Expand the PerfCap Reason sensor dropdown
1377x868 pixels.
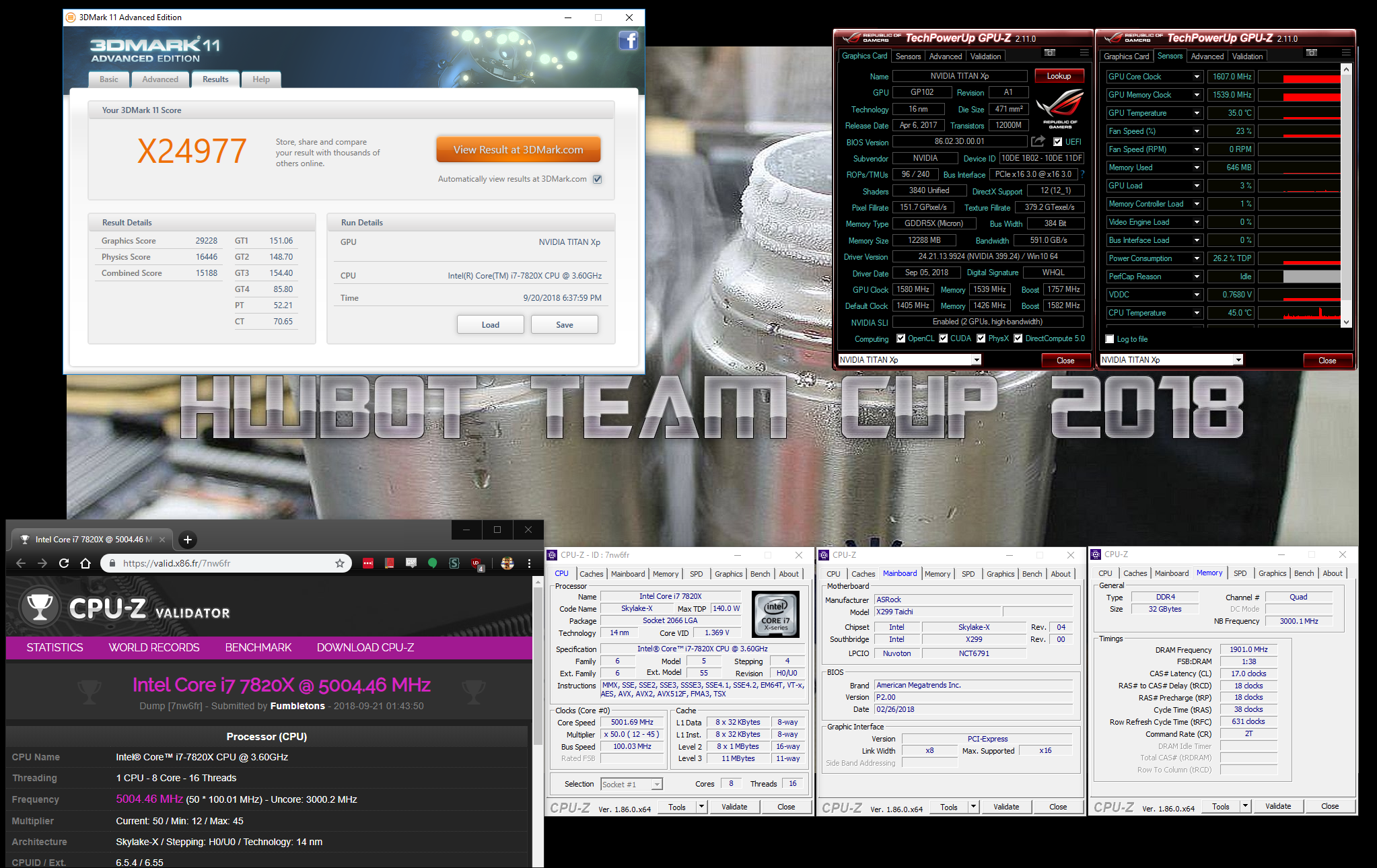pyautogui.click(x=1197, y=277)
